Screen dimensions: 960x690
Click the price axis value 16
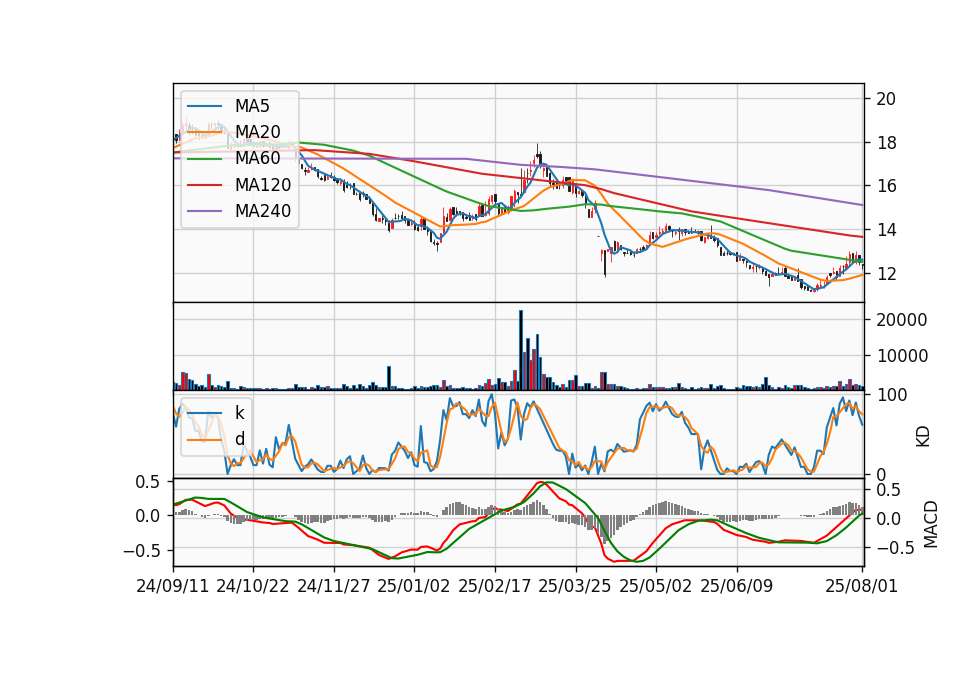[x=886, y=186]
